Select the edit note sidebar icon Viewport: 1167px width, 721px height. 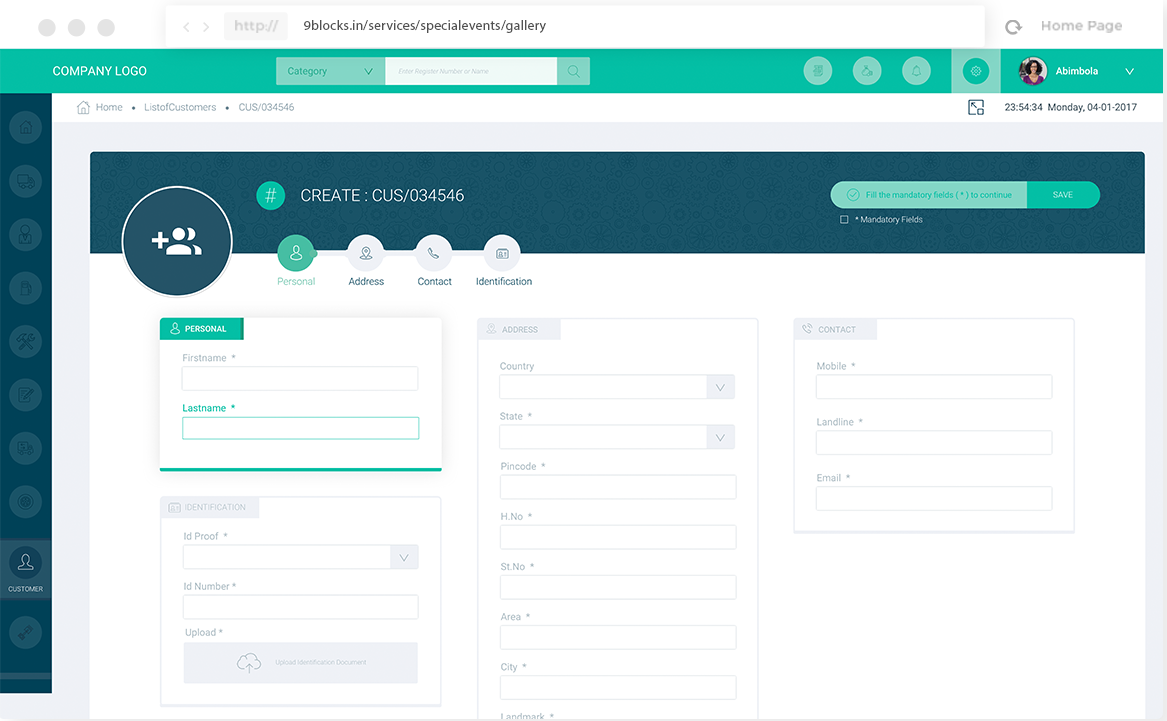point(25,395)
